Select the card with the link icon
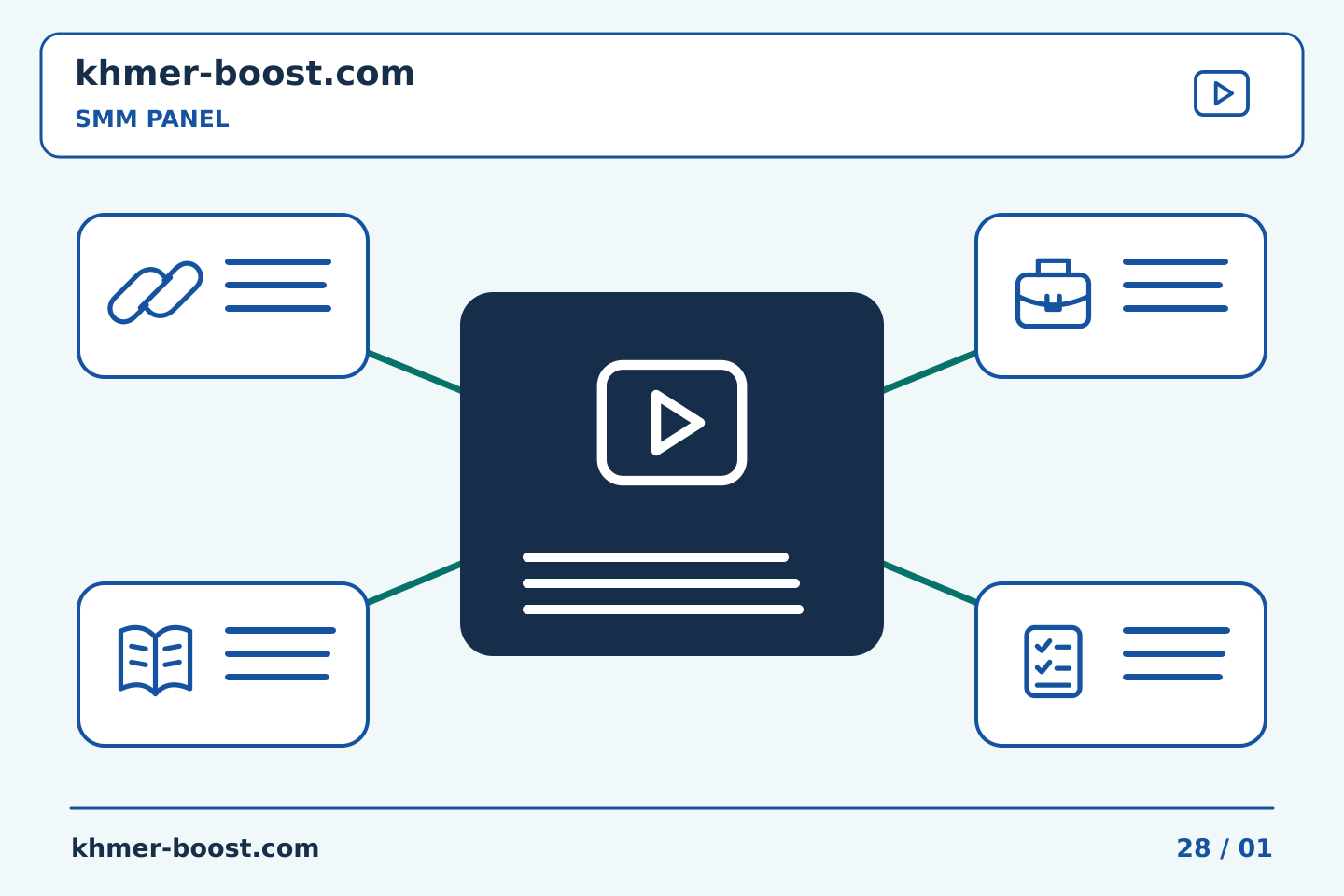 223,296
